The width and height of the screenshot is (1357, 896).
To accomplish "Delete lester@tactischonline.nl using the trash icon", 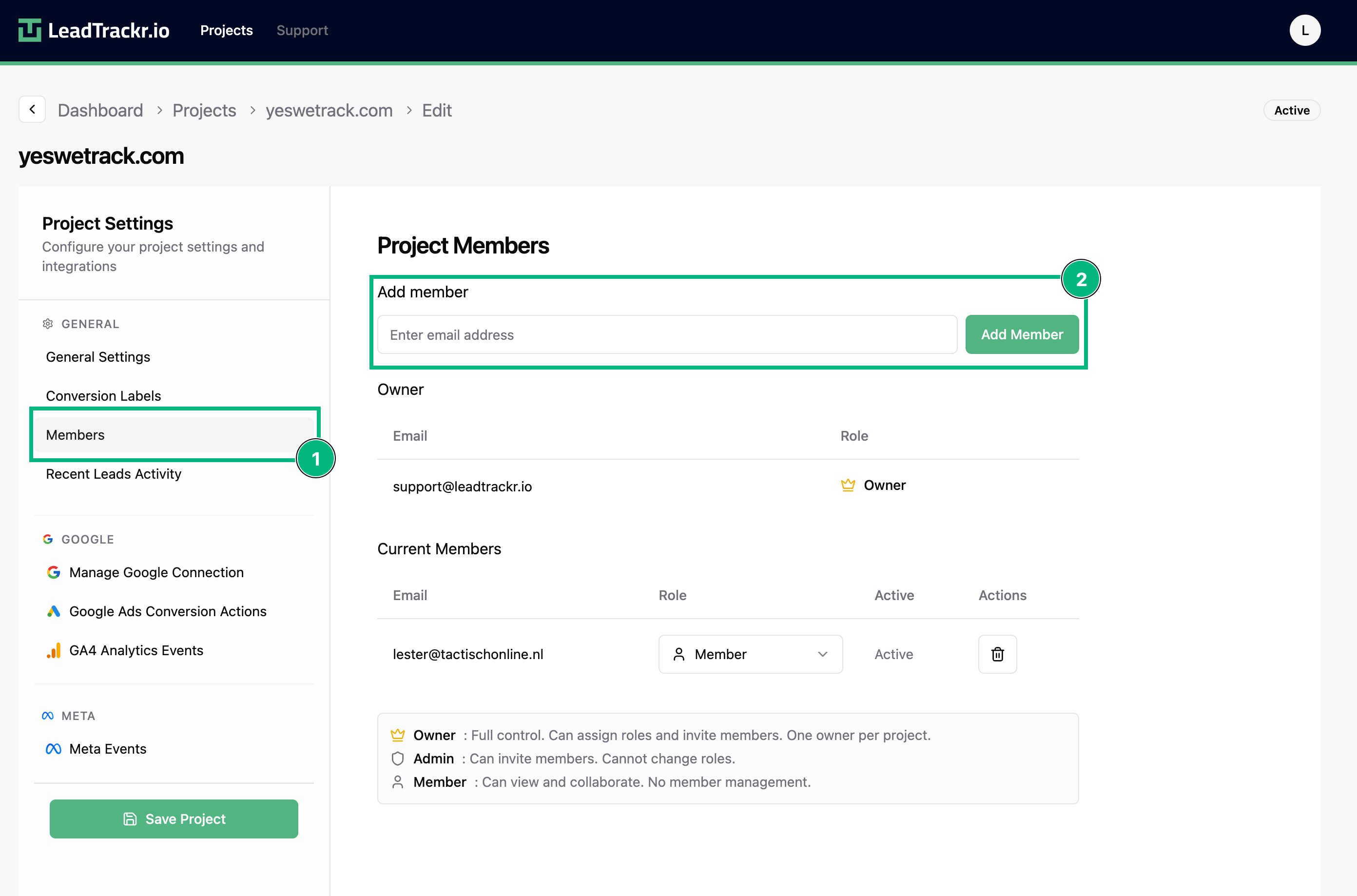I will click(x=997, y=654).
